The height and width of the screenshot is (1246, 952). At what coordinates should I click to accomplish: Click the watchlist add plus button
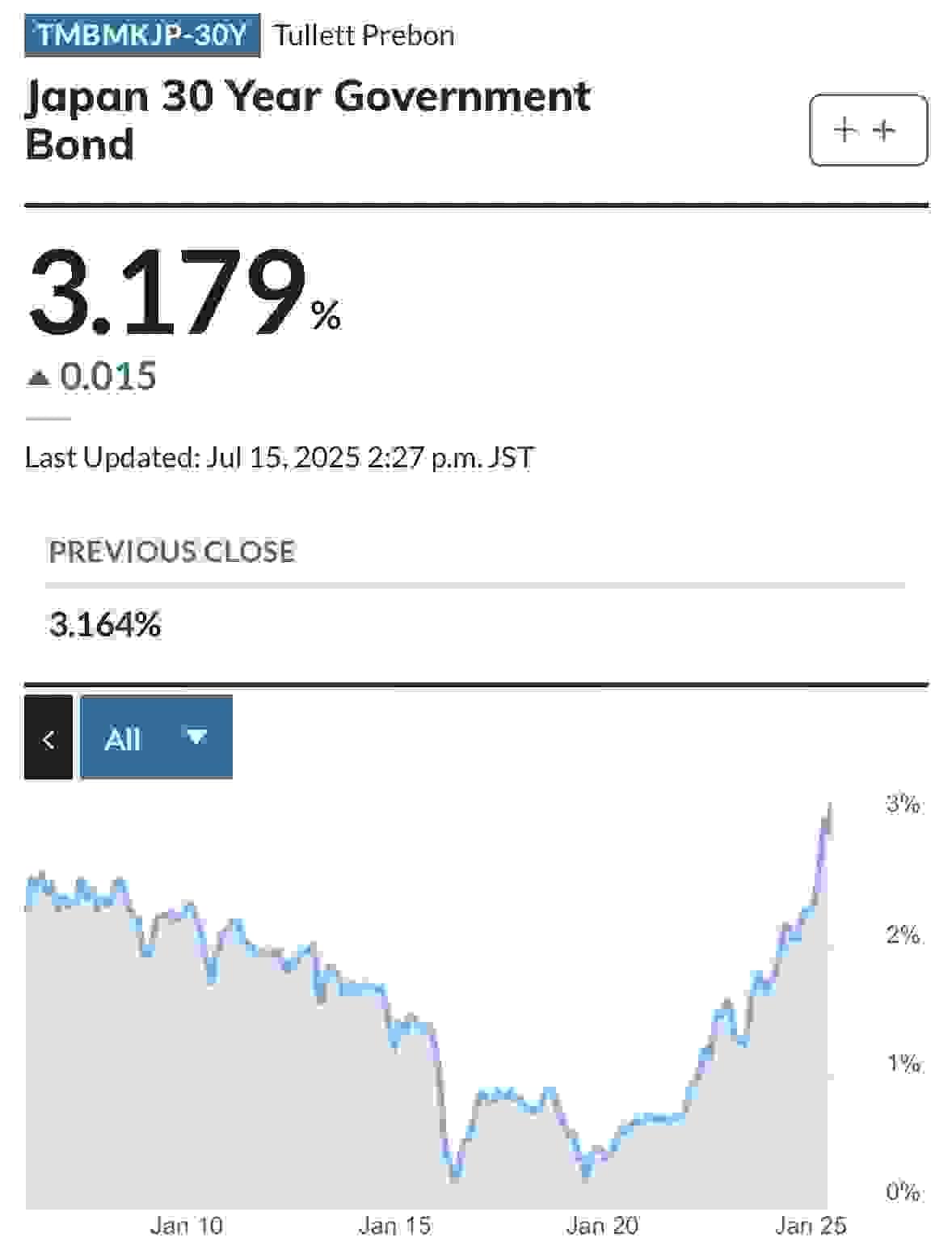pyautogui.click(x=869, y=130)
